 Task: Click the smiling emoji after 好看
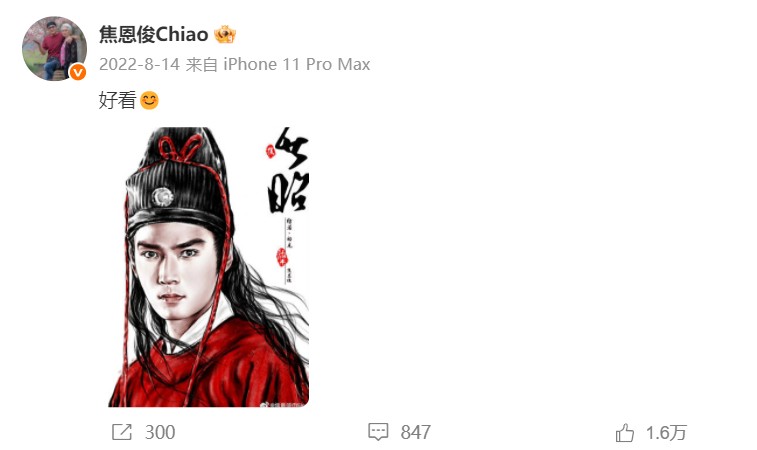[149, 100]
